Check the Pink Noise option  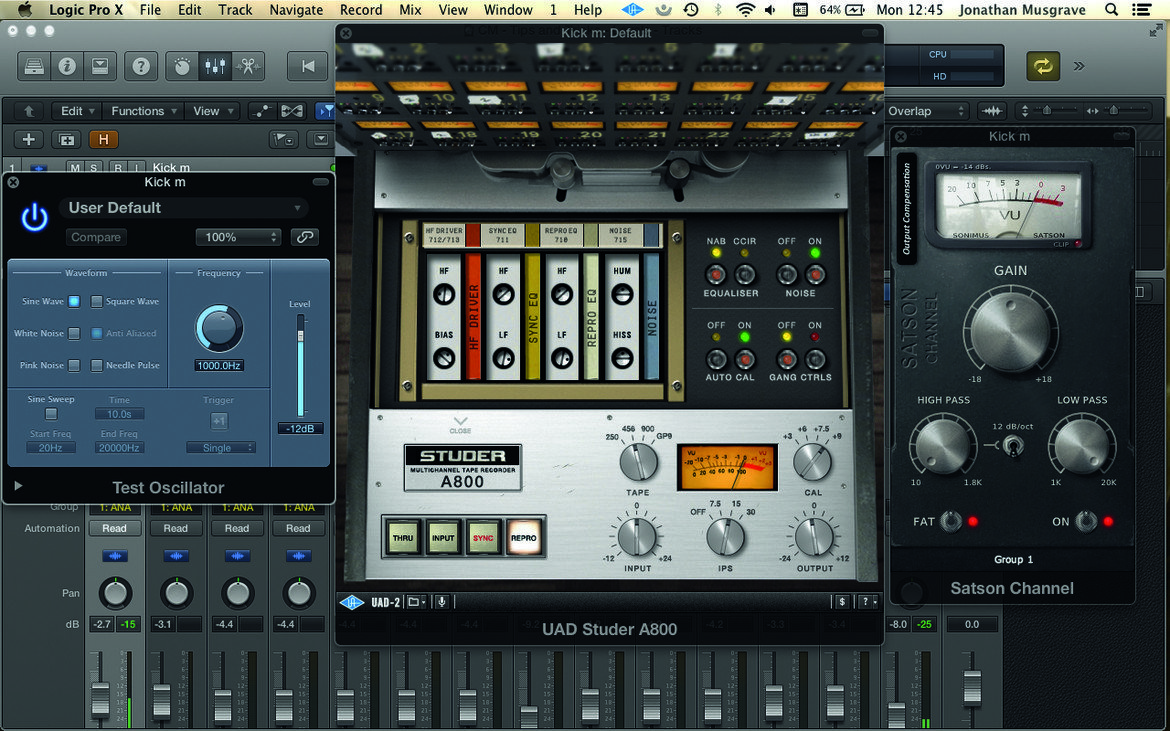[74, 366]
